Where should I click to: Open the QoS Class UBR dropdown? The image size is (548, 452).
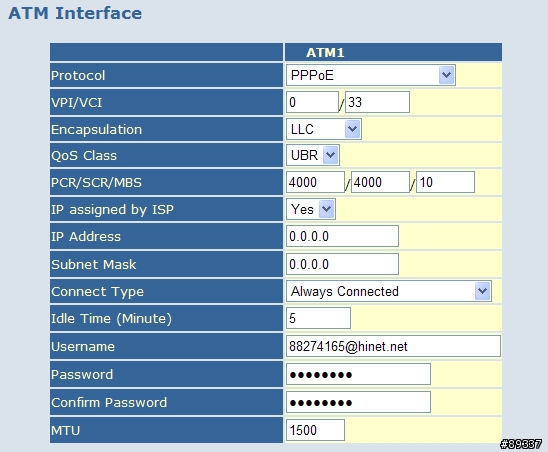tap(312, 155)
